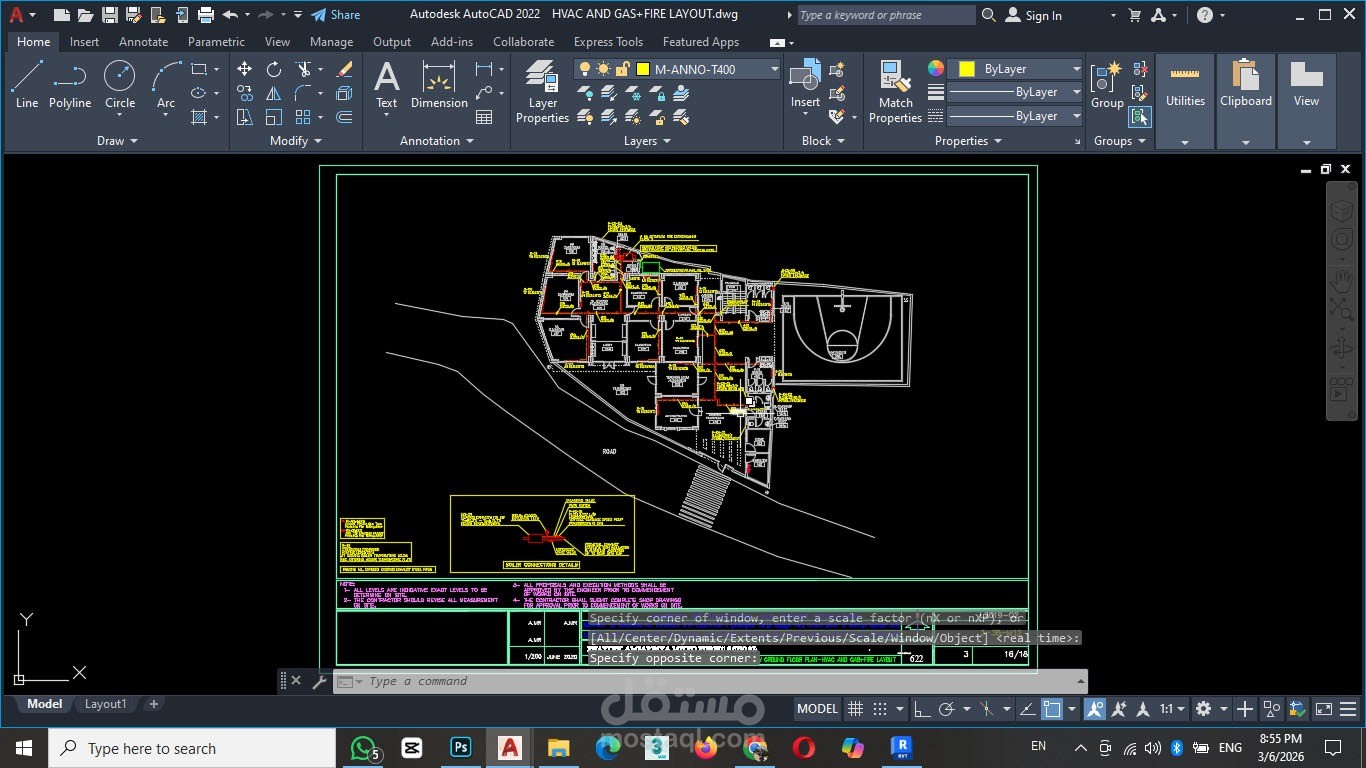Click the Group icon in Groups panel

click(1107, 80)
